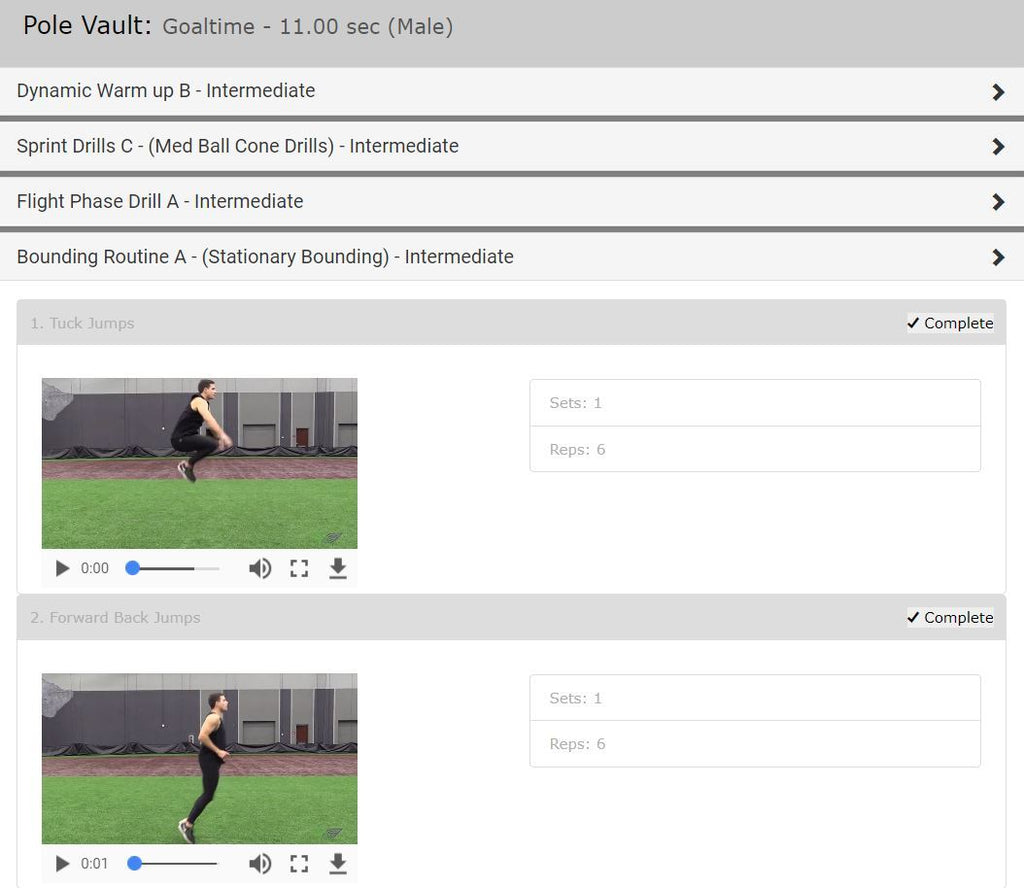Image resolution: width=1024 pixels, height=888 pixels.
Task: Open Bounding Routine A section row
Action: pyautogui.click(x=512, y=257)
